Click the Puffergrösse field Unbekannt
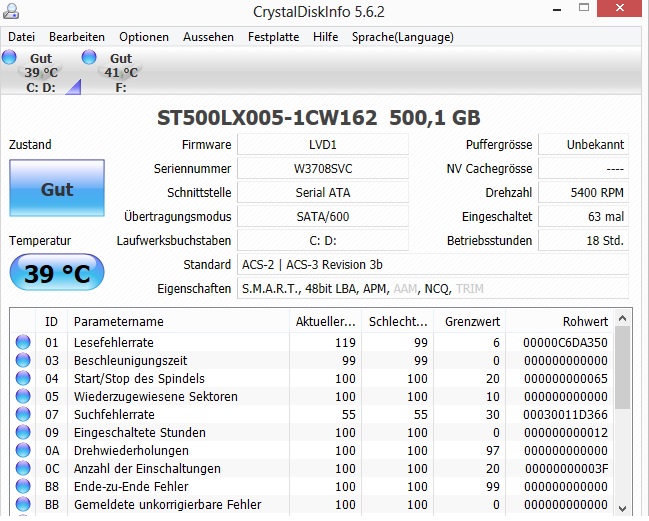The height and width of the screenshot is (521, 649). pos(583,144)
